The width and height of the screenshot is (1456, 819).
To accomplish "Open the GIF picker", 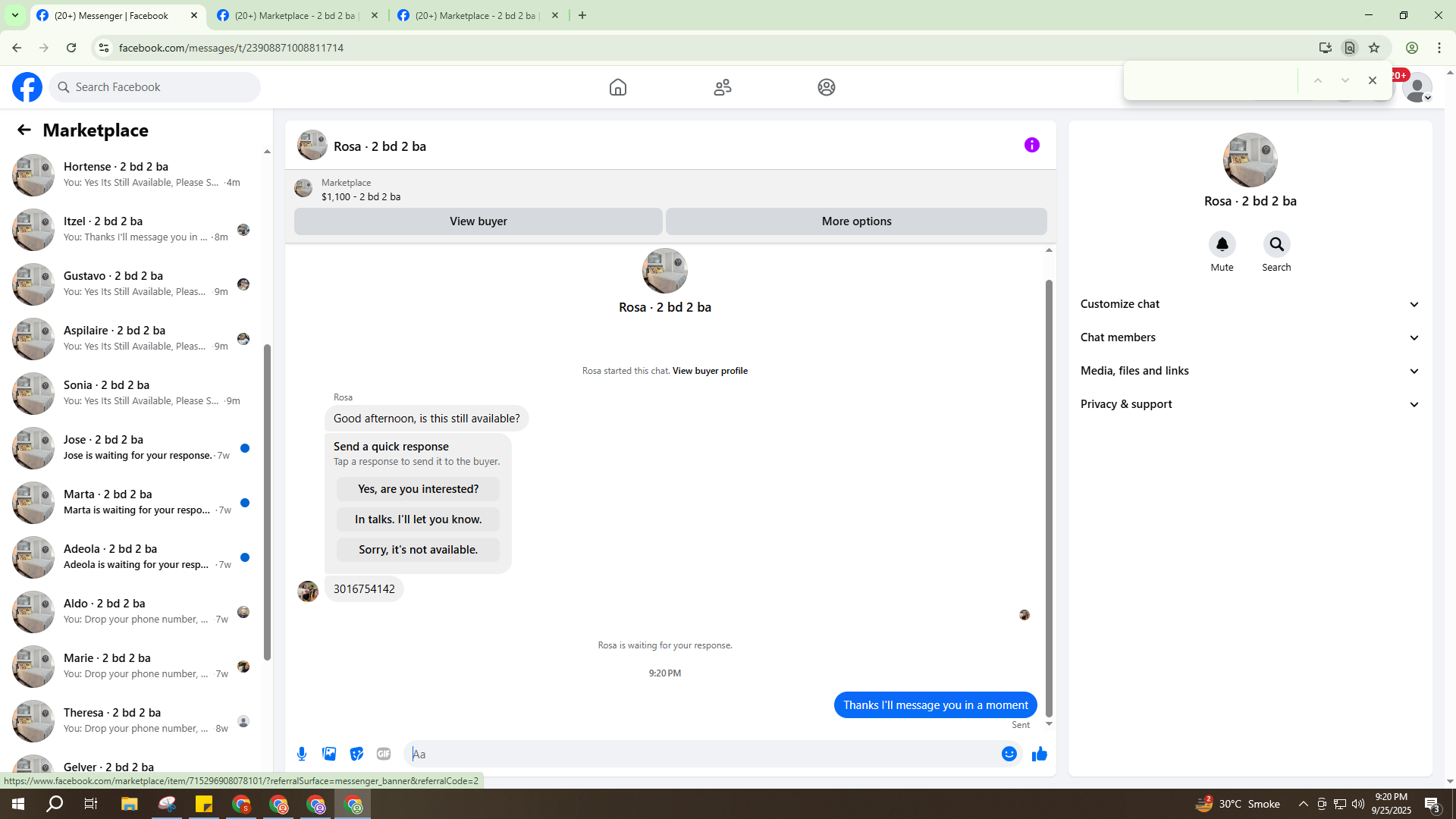I will coord(384,754).
